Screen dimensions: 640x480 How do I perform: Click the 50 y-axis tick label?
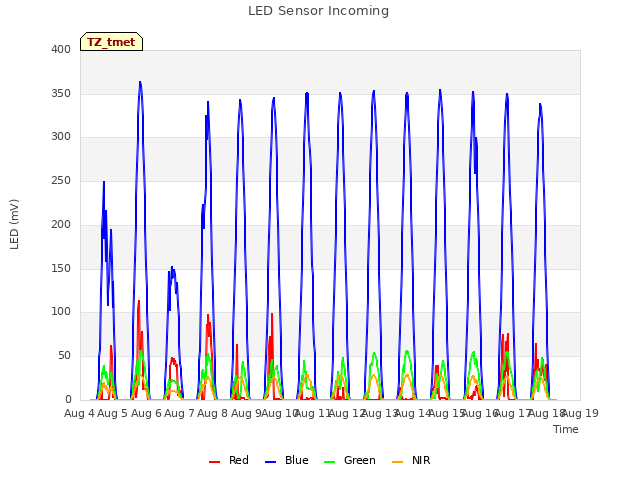point(64,356)
